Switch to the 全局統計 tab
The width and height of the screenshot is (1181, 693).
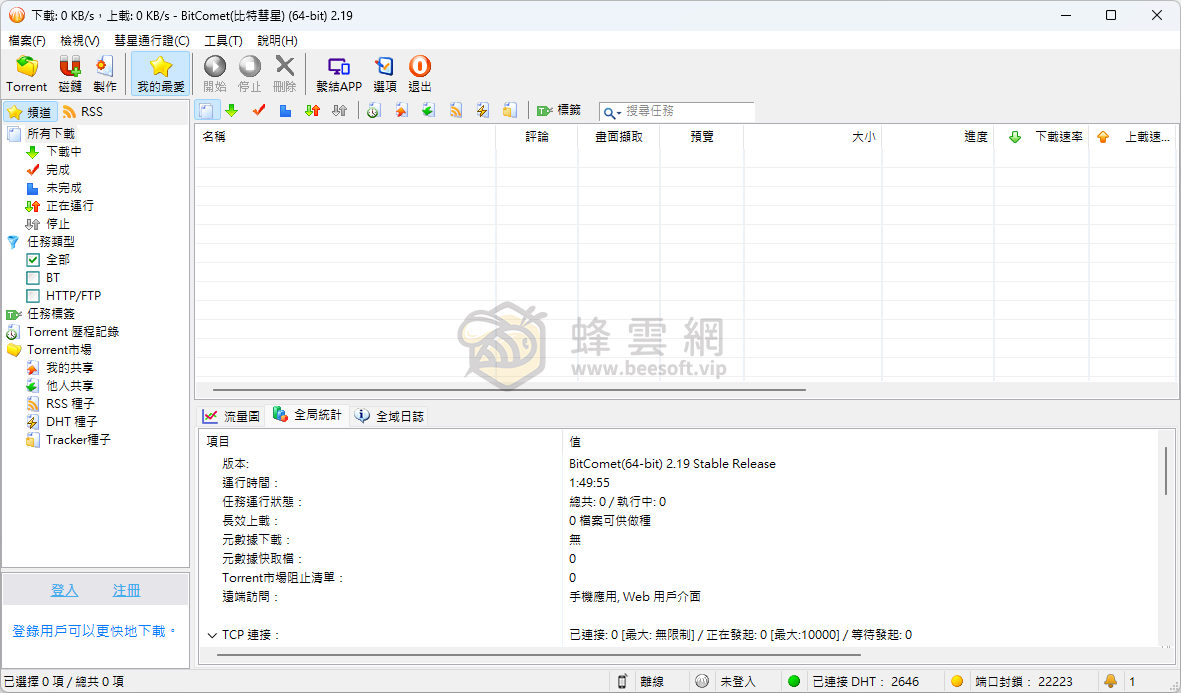307,415
